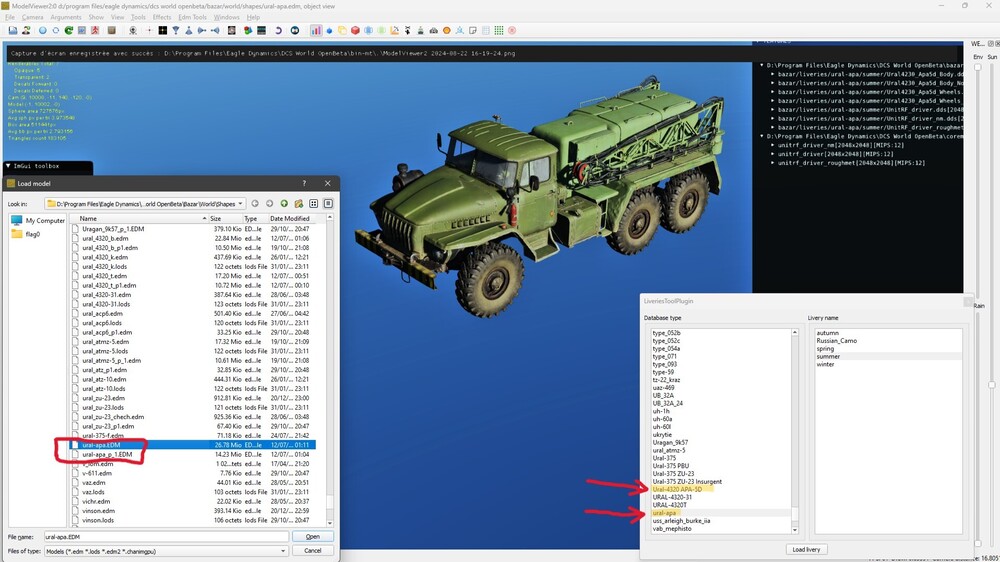The image size is (1000, 562).
Task: Select Ural-4320 APA-5D in Database type list
Action: (x=677, y=489)
